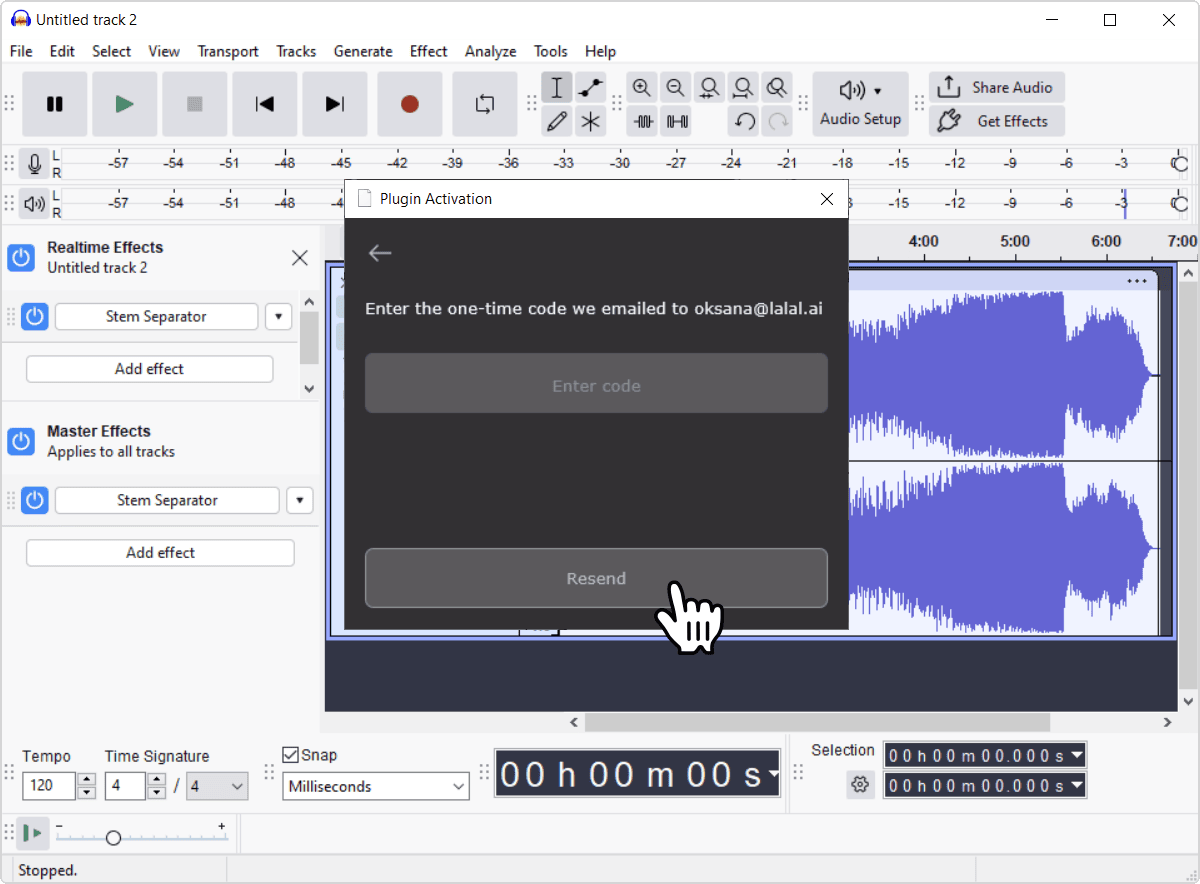This screenshot has height=884, width=1200.
Task: Open the Effect menu
Action: [428, 51]
